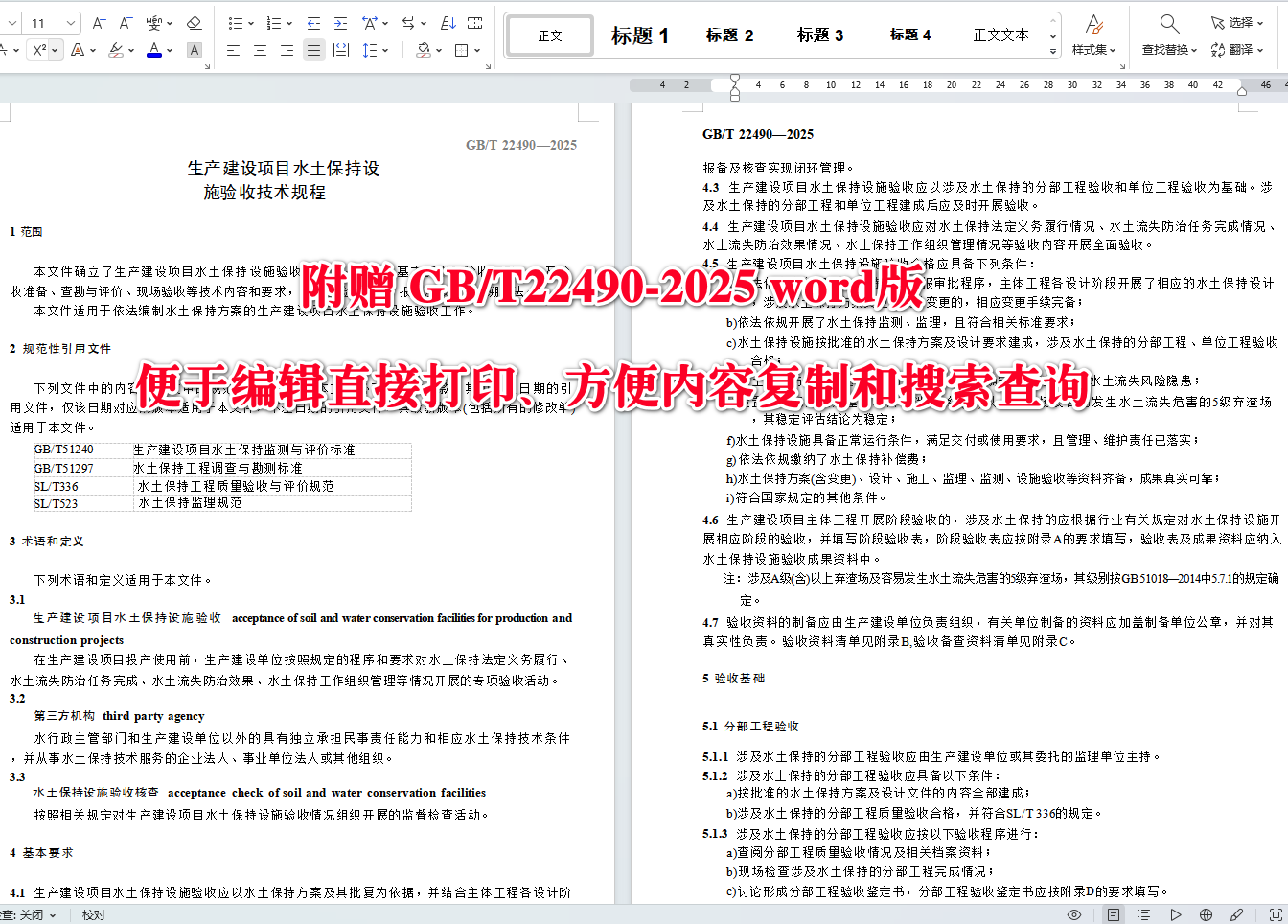This screenshot has width=1288, height=924.
Task: Click the Increase Font Size icon
Action: pos(99,22)
